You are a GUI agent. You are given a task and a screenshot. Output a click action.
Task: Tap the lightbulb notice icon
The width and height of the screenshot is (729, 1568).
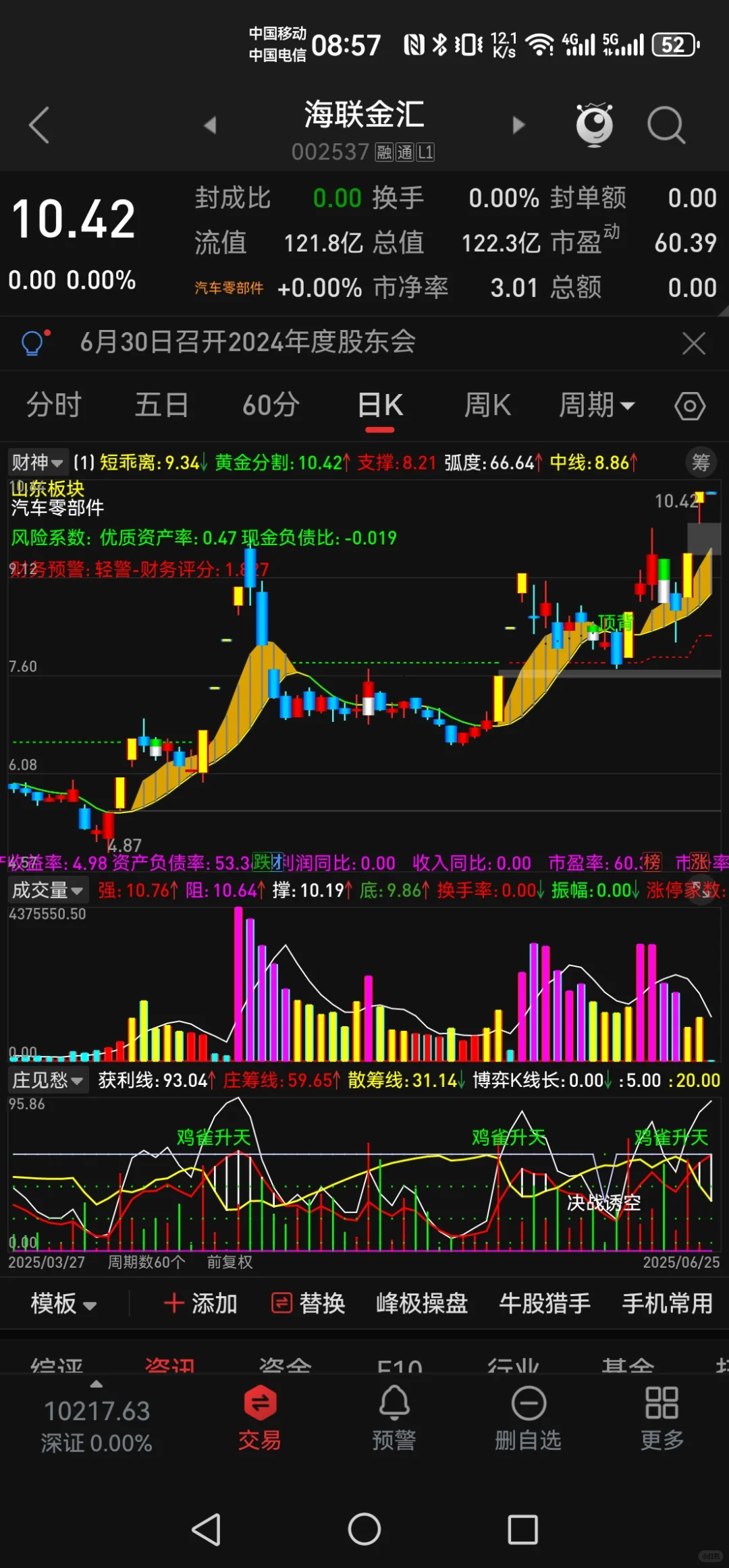34,342
